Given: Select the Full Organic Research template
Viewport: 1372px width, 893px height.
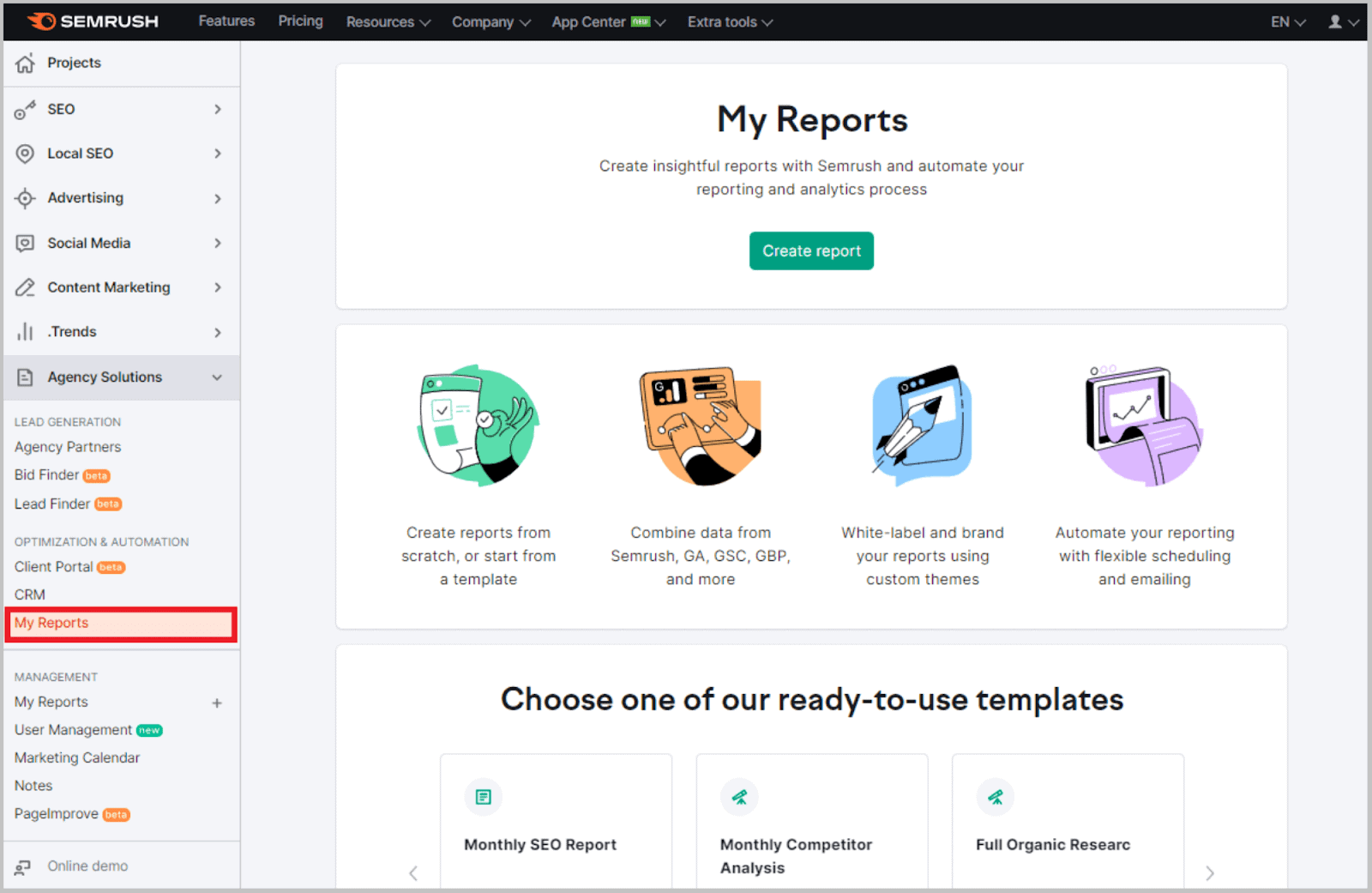Looking at the screenshot, I should pyautogui.click(x=1068, y=822).
